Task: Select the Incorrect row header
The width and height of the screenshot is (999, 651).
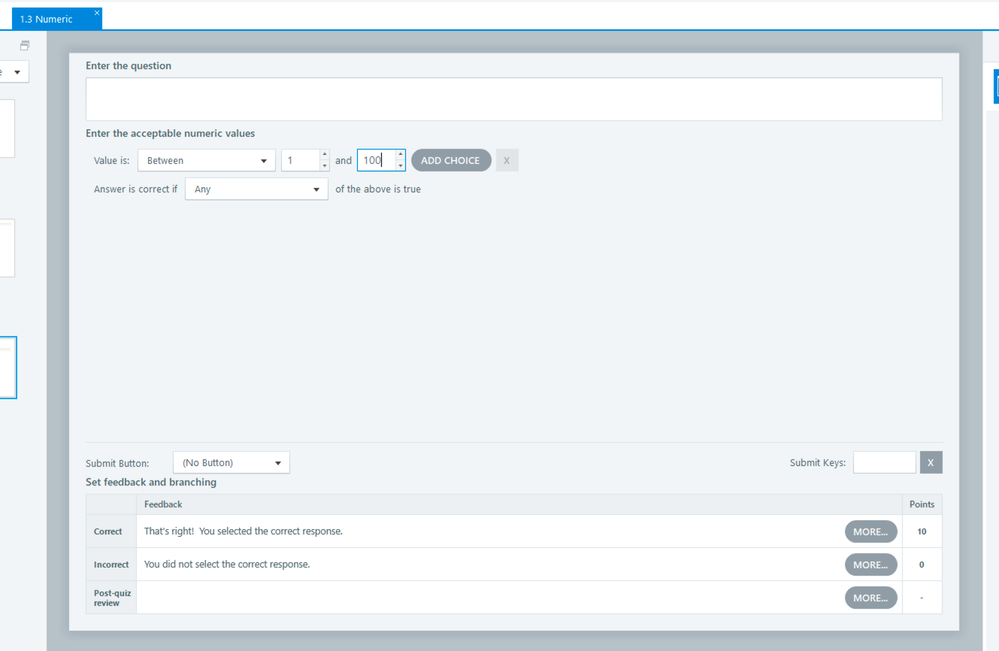Action: 111,564
